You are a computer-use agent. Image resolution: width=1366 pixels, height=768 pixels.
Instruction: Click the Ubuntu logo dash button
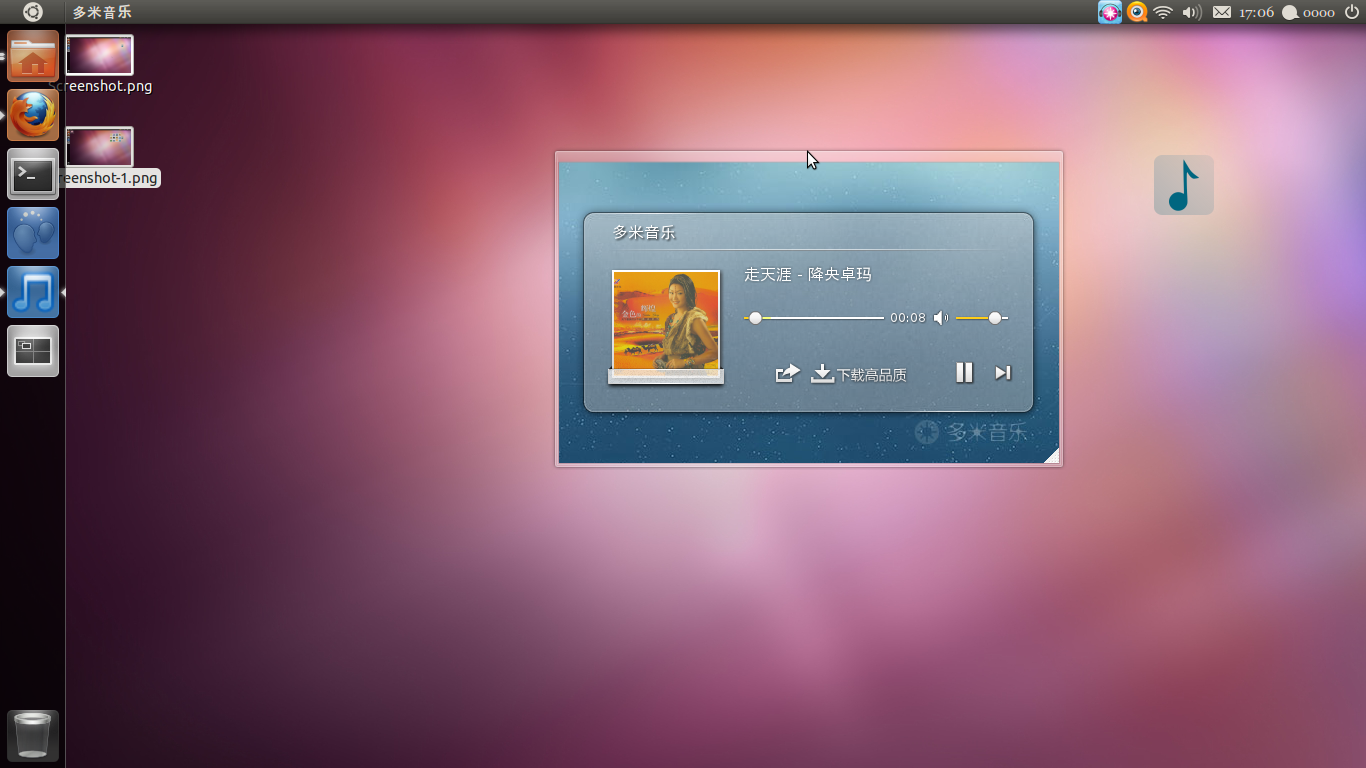[x=33, y=12]
